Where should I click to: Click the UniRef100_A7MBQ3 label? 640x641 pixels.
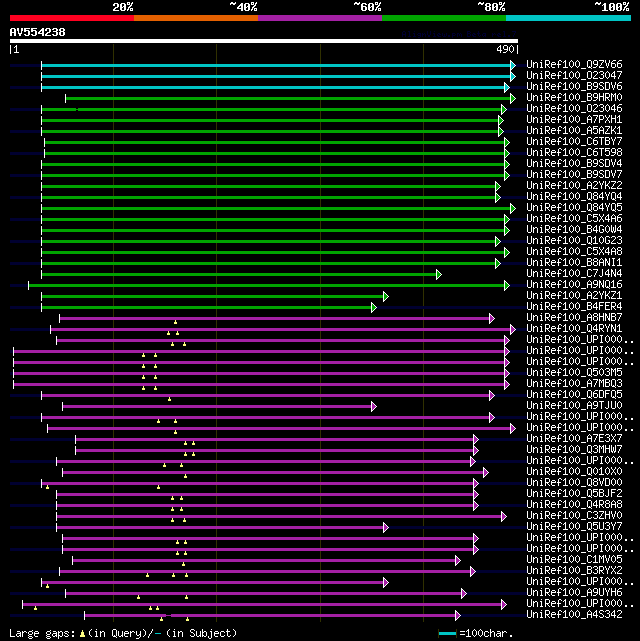click(574, 383)
